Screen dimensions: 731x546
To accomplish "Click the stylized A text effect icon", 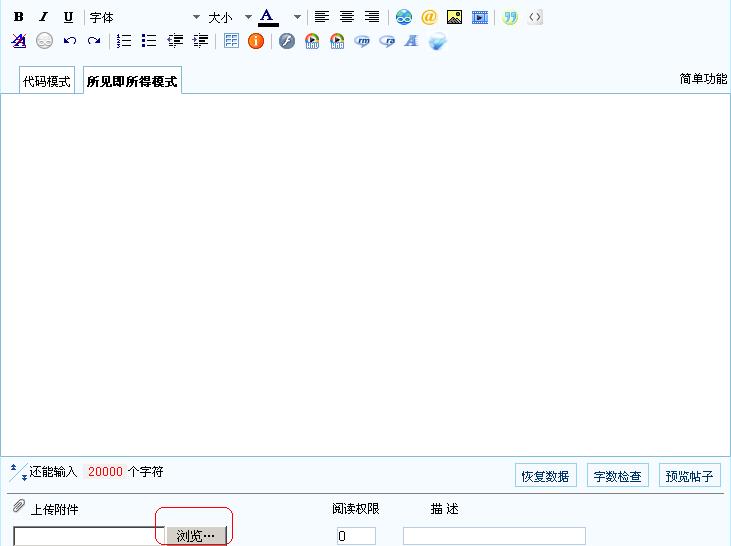I will [x=411, y=41].
